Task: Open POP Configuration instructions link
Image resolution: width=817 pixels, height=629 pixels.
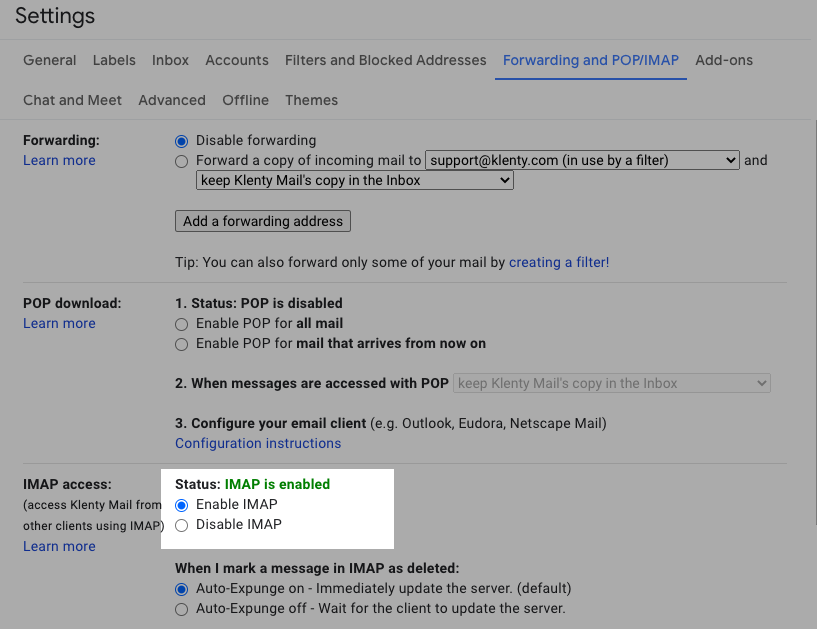Action: click(x=258, y=443)
